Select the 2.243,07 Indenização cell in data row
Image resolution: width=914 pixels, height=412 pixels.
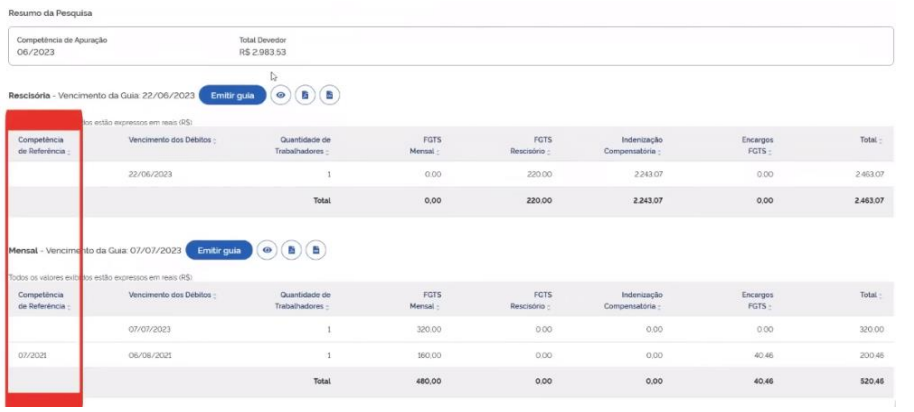(647, 174)
